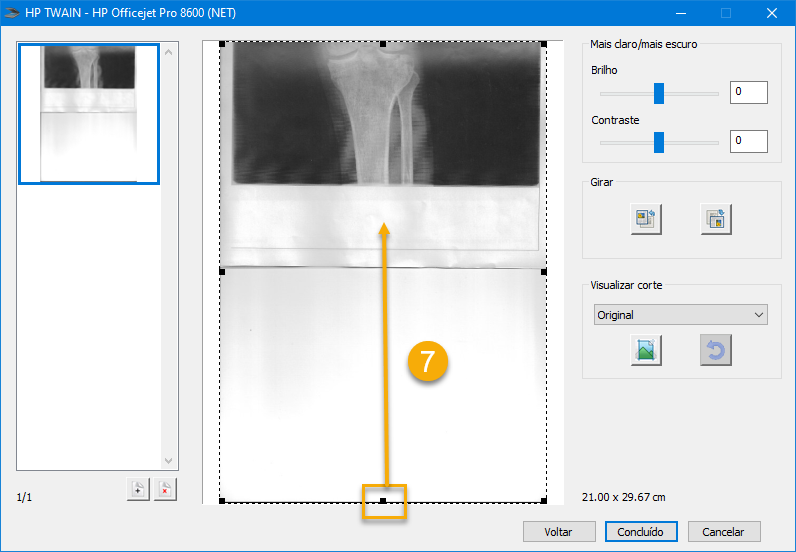Image resolution: width=796 pixels, height=552 pixels.
Task: Click the delete page icon with red X
Action: coord(165,489)
